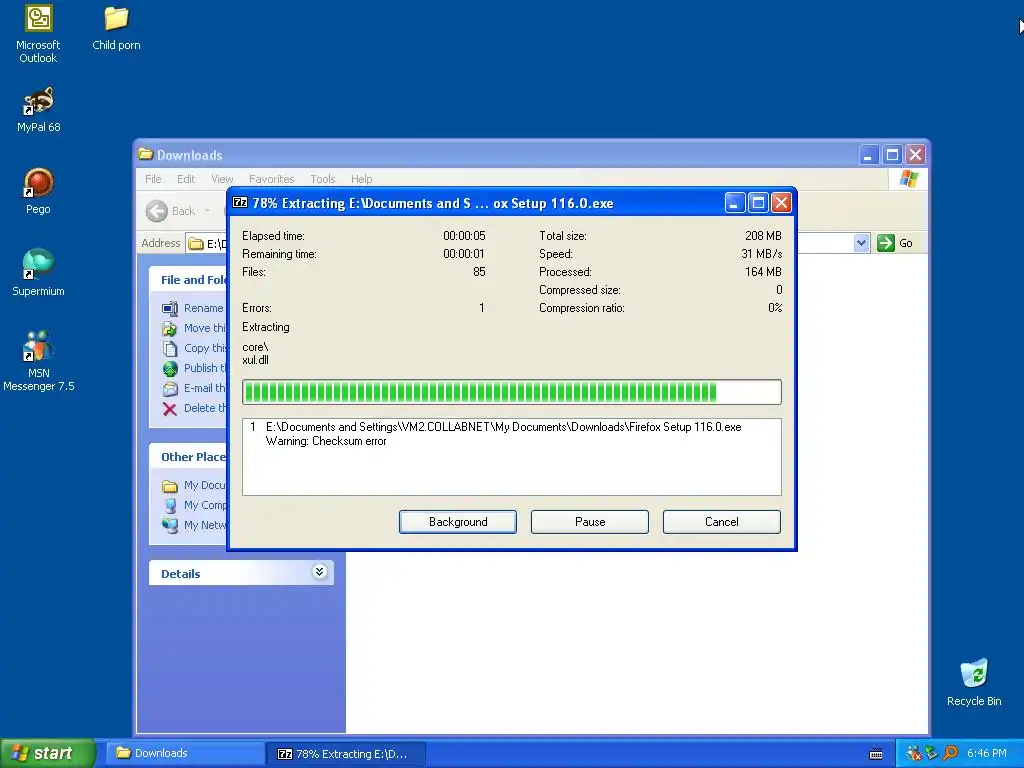Click the xul.dll file name text
Viewport: 1024px width, 768px height.
255,360
